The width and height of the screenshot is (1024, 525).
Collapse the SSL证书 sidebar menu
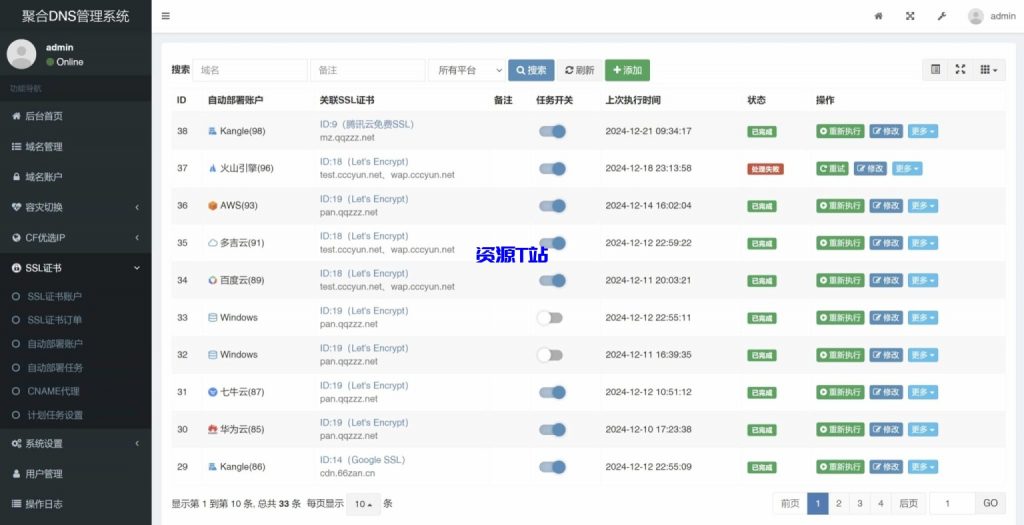point(76,268)
